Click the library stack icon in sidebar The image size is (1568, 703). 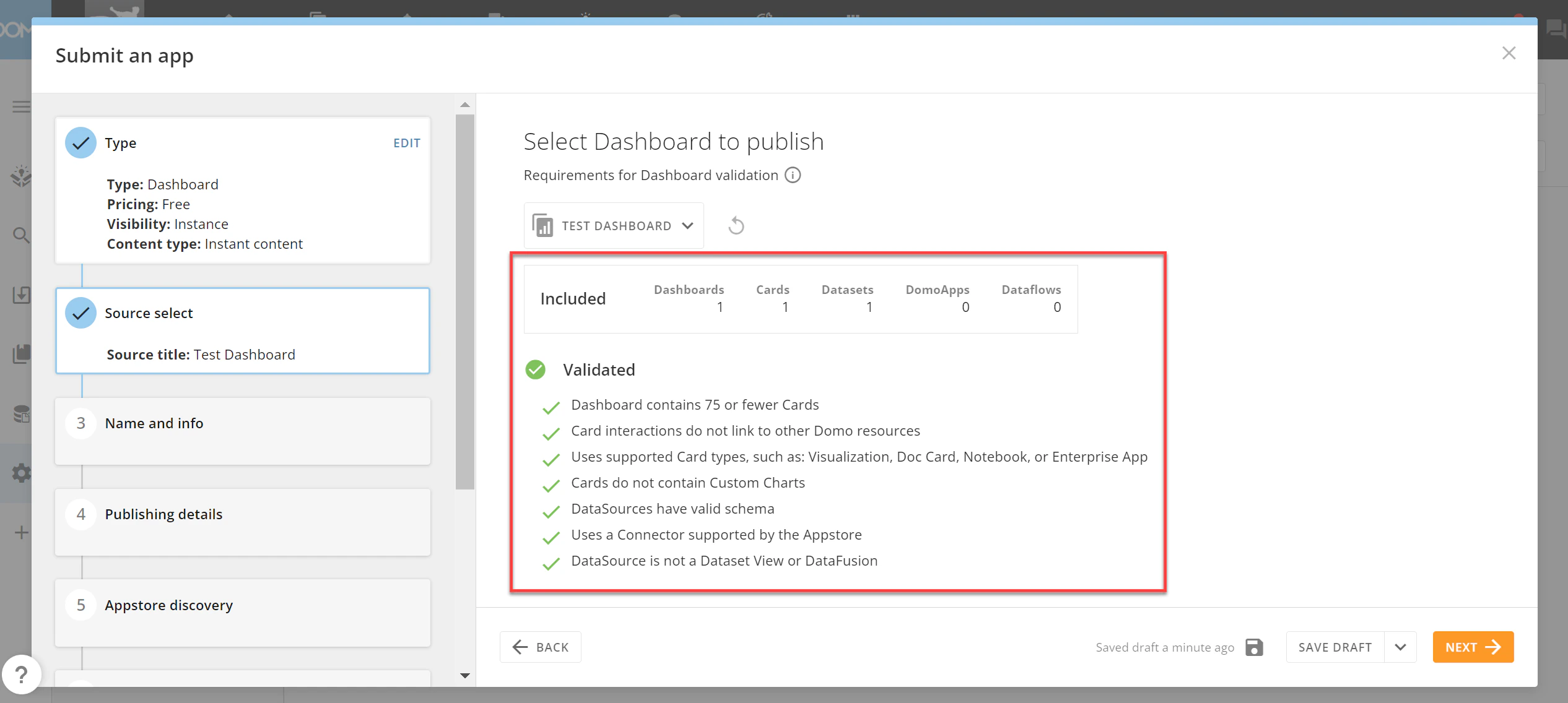[x=21, y=354]
